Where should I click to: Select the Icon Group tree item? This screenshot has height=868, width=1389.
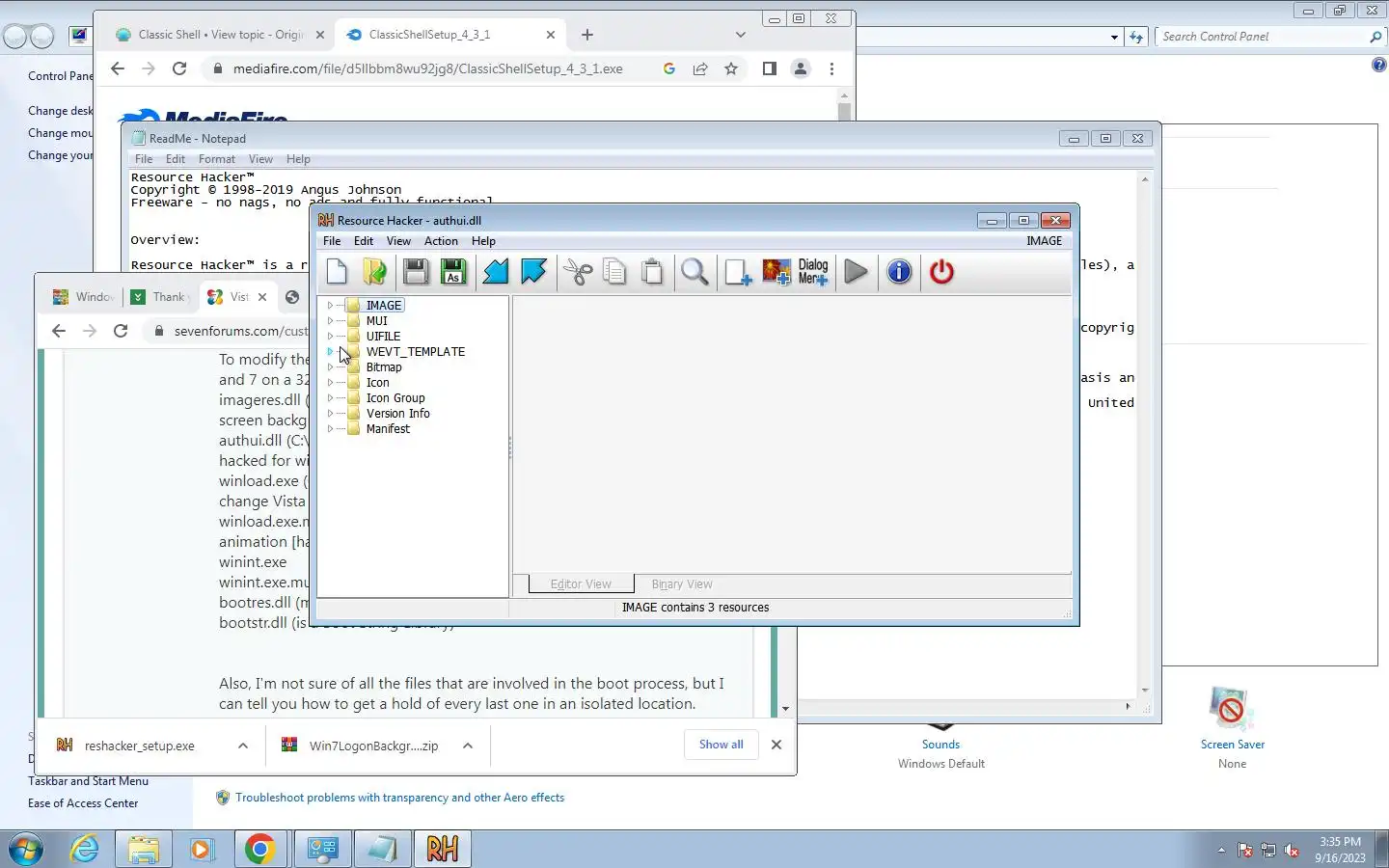pos(395,398)
